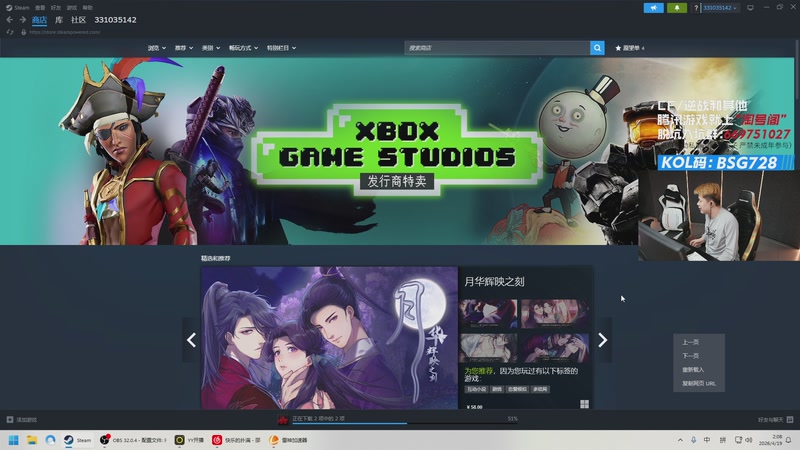
Task: Open the Big Picture monitor icon
Action: pyautogui.click(x=750, y=8)
